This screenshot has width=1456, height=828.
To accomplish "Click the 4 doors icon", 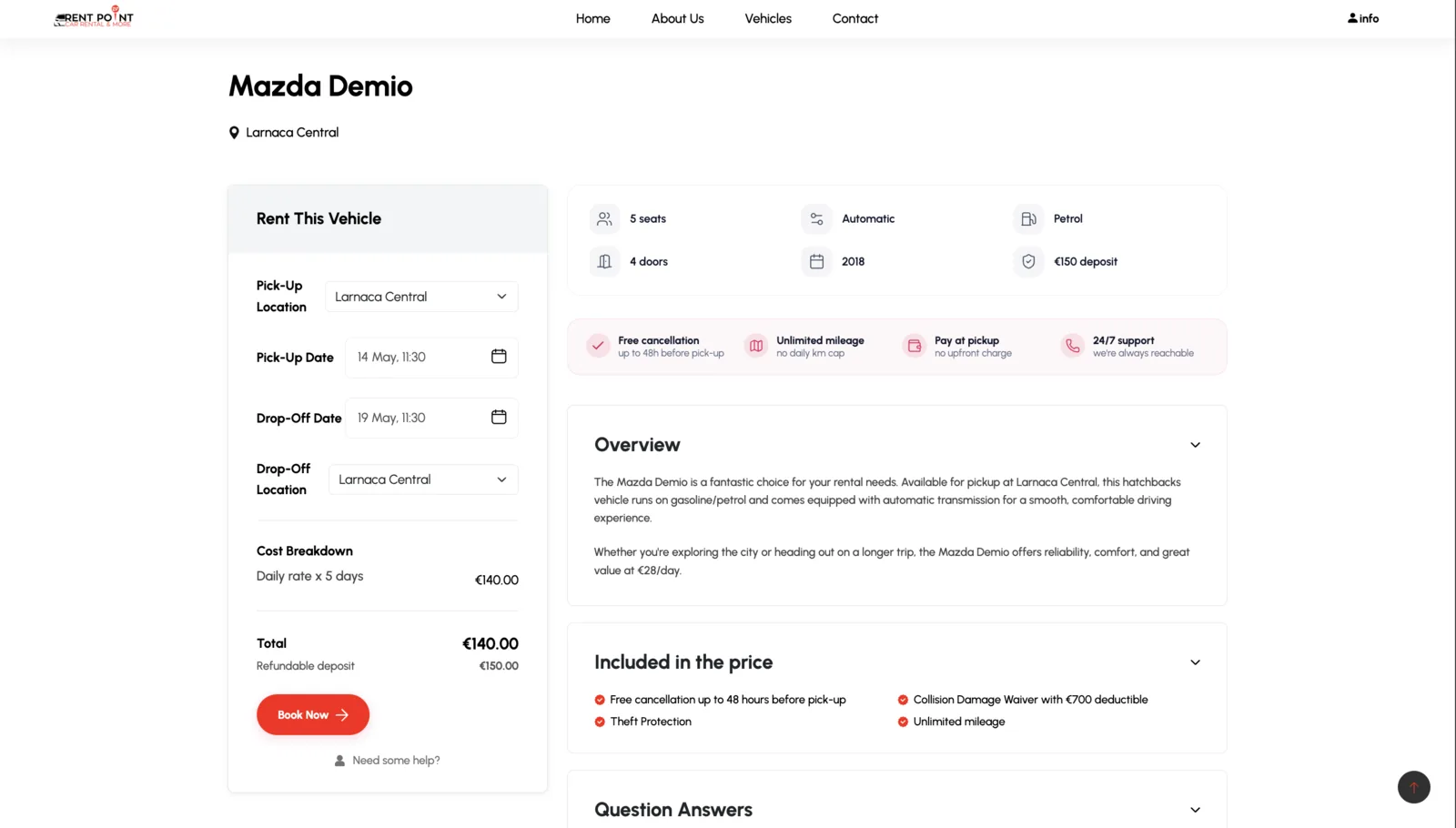I will [604, 261].
